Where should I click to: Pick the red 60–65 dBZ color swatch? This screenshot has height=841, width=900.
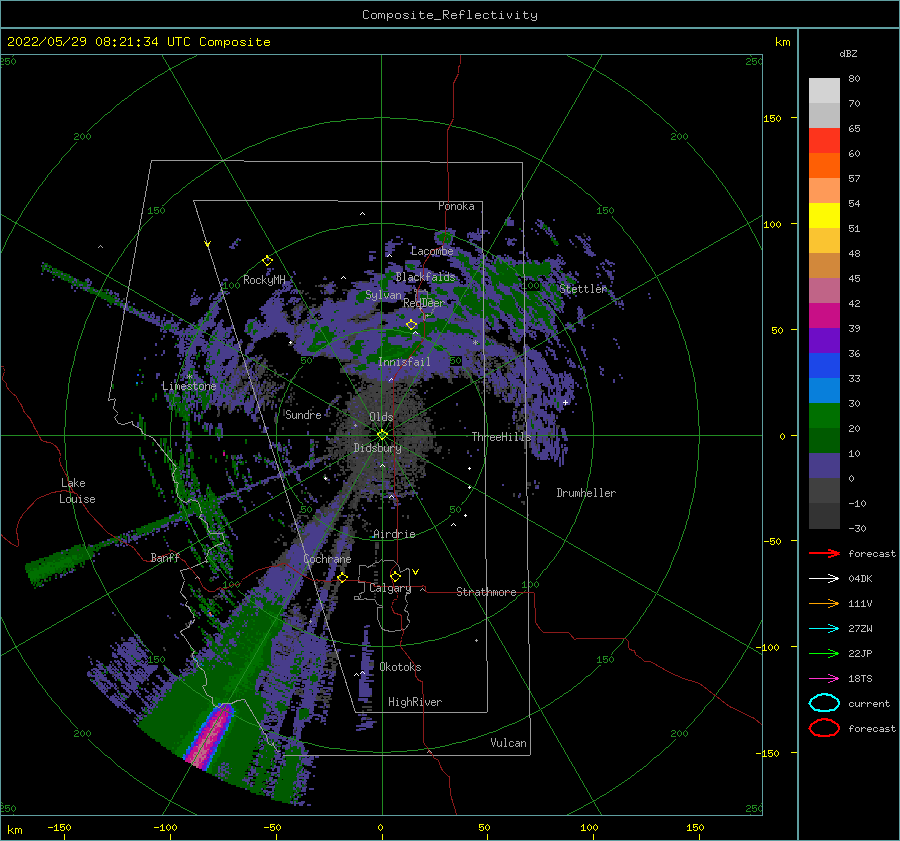pyautogui.click(x=824, y=141)
